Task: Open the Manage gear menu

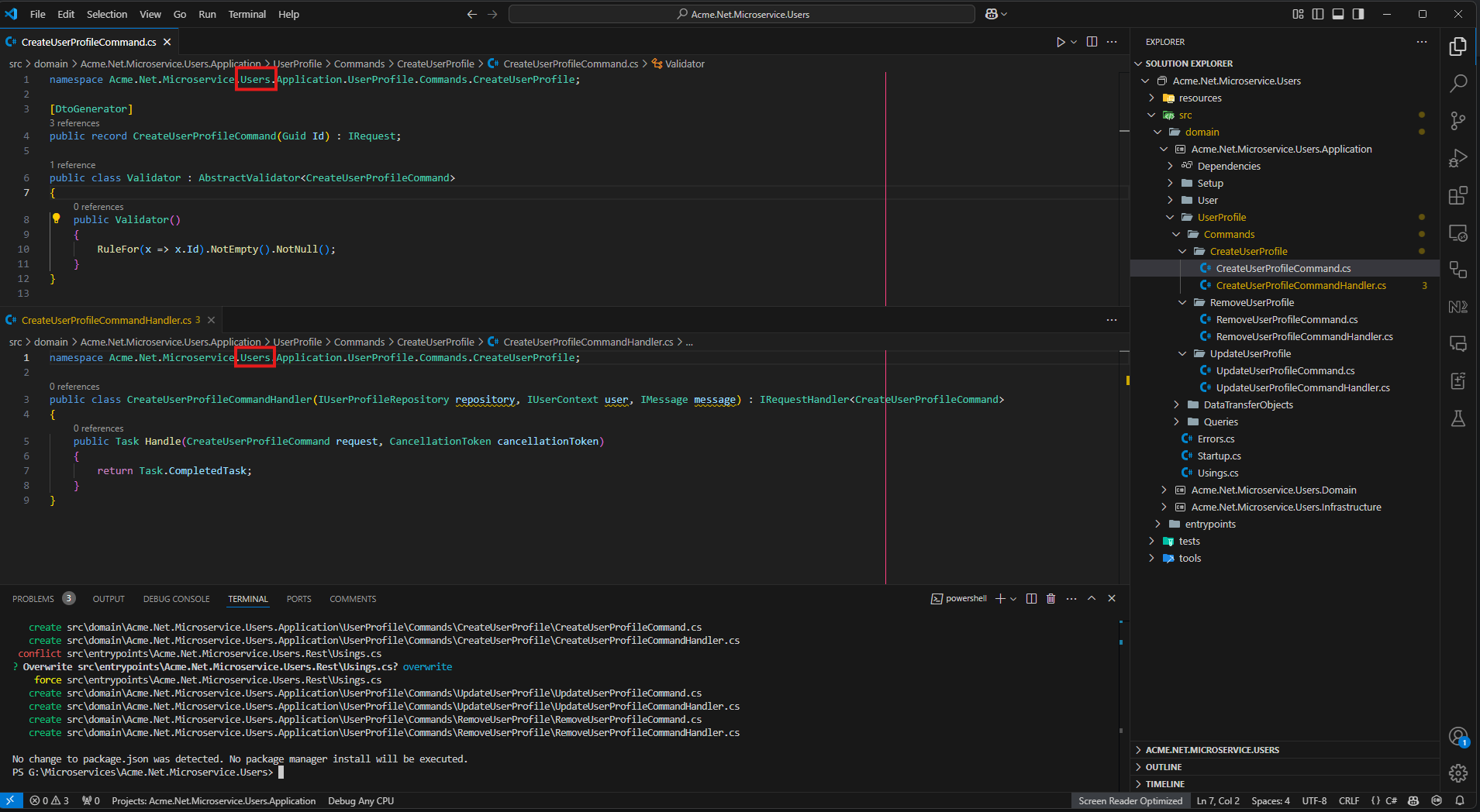Action: [1458, 773]
